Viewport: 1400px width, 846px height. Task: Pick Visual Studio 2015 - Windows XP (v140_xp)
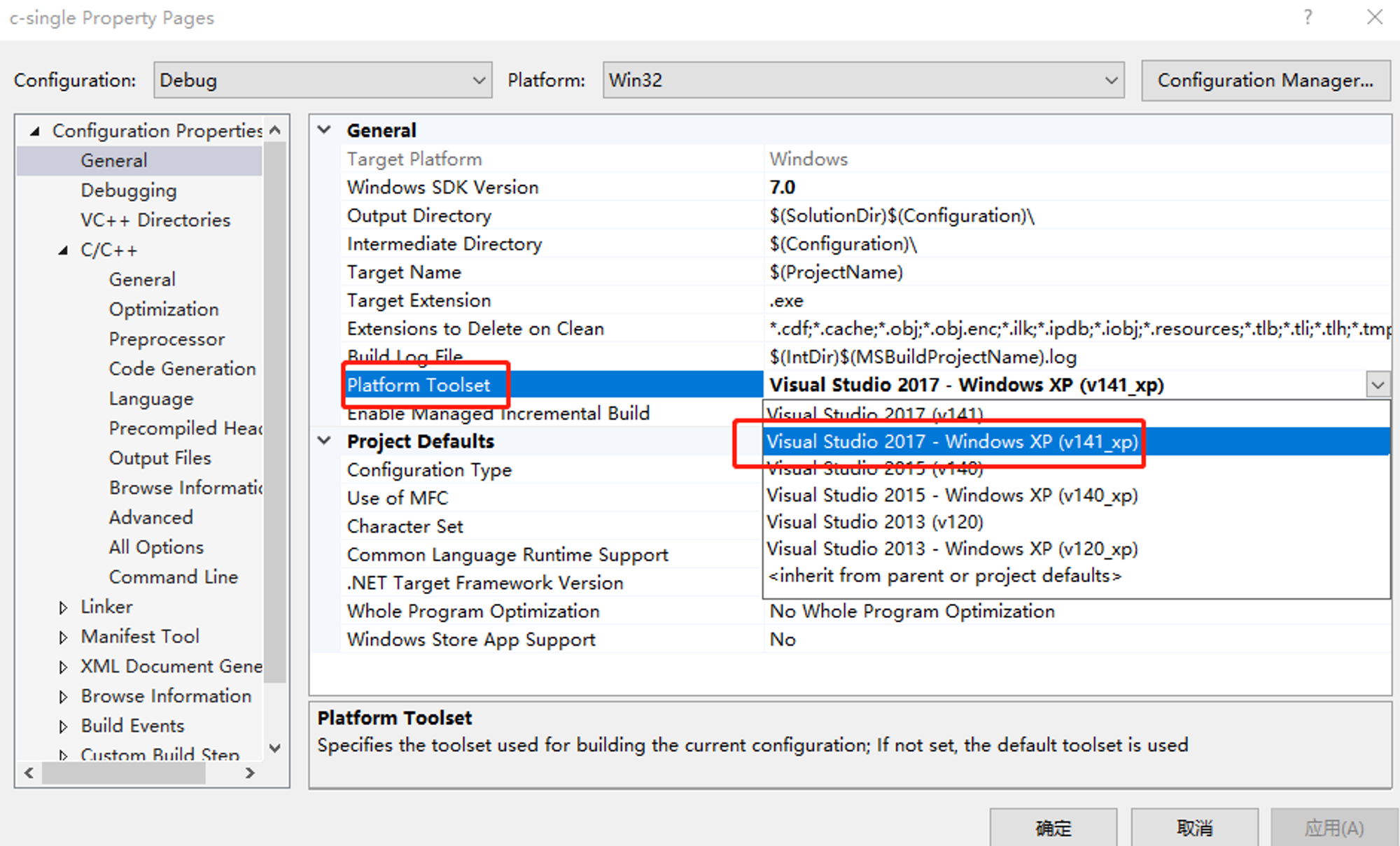pyautogui.click(x=1076, y=495)
